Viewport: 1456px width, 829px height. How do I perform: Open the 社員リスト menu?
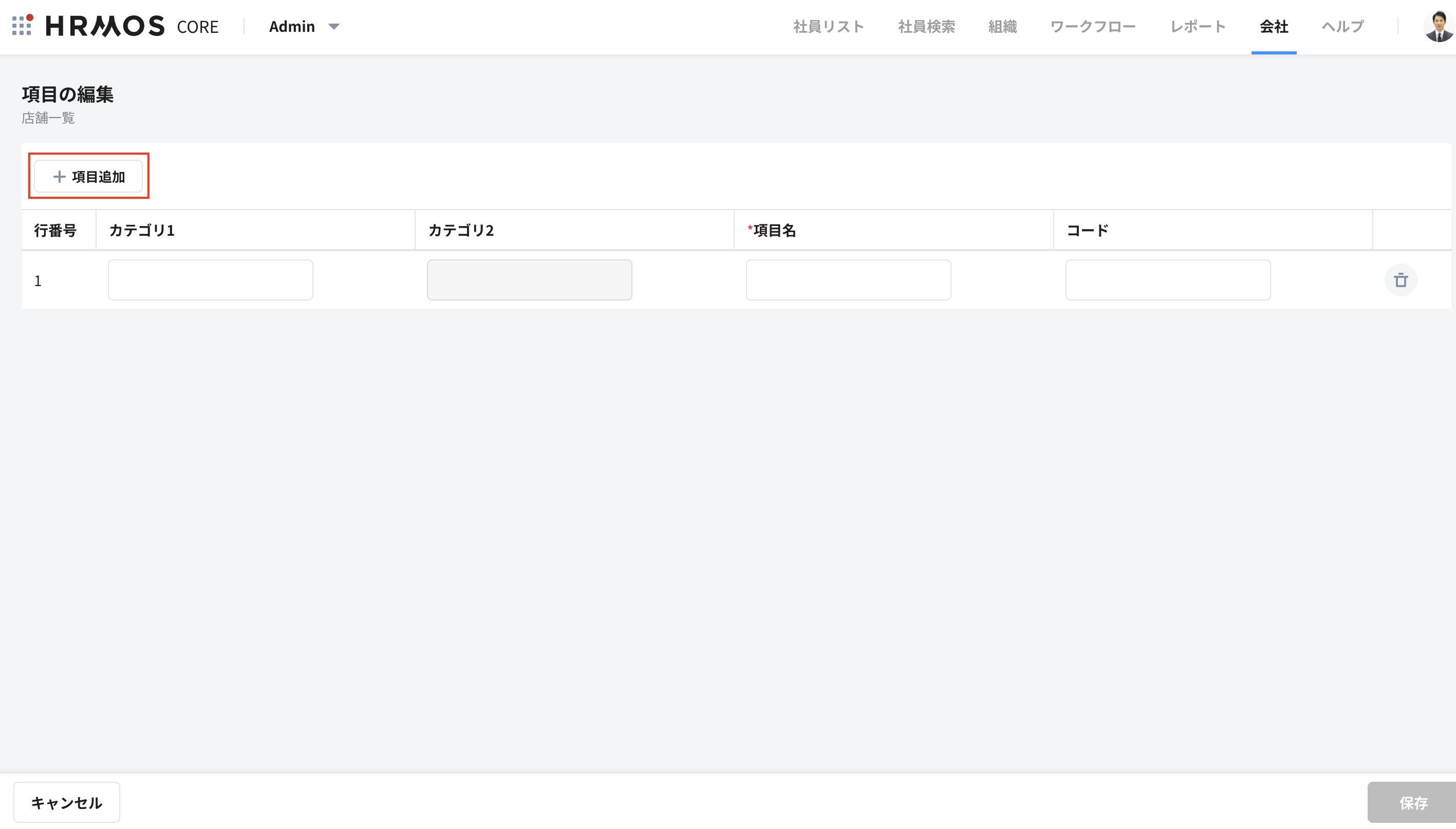point(829,27)
